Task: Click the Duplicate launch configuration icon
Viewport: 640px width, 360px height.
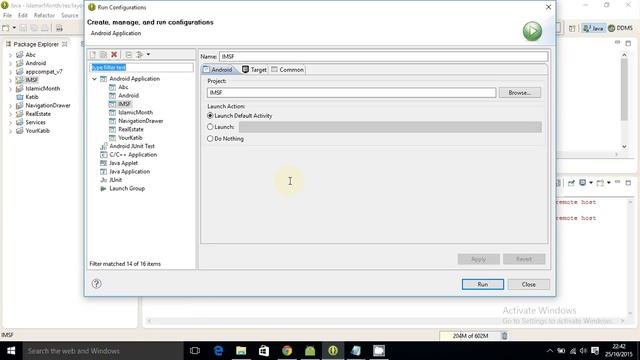Action: point(103,54)
